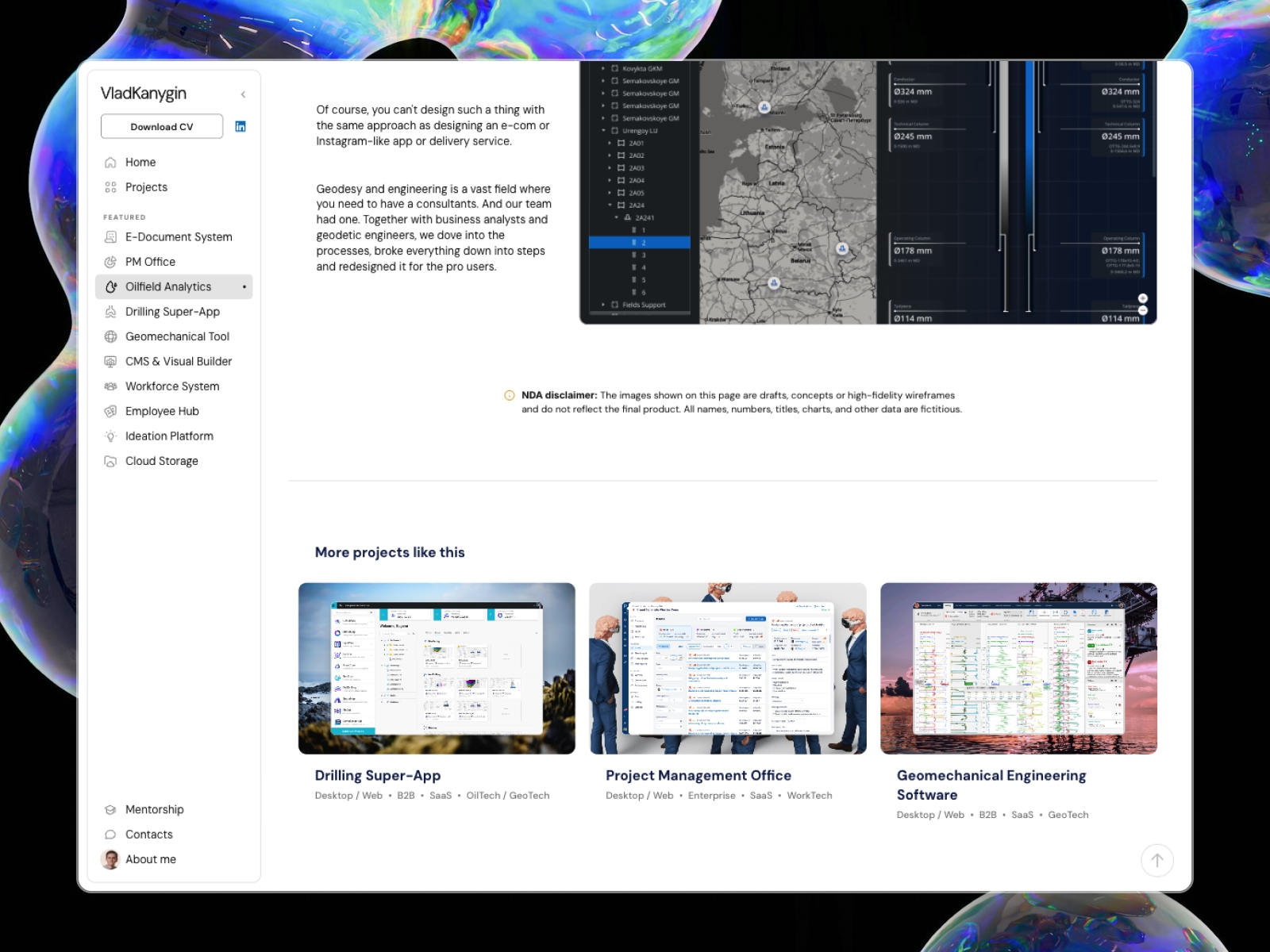Click the PM Office chart icon
Image resolution: width=1270 pixels, height=952 pixels.
click(110, 262)
